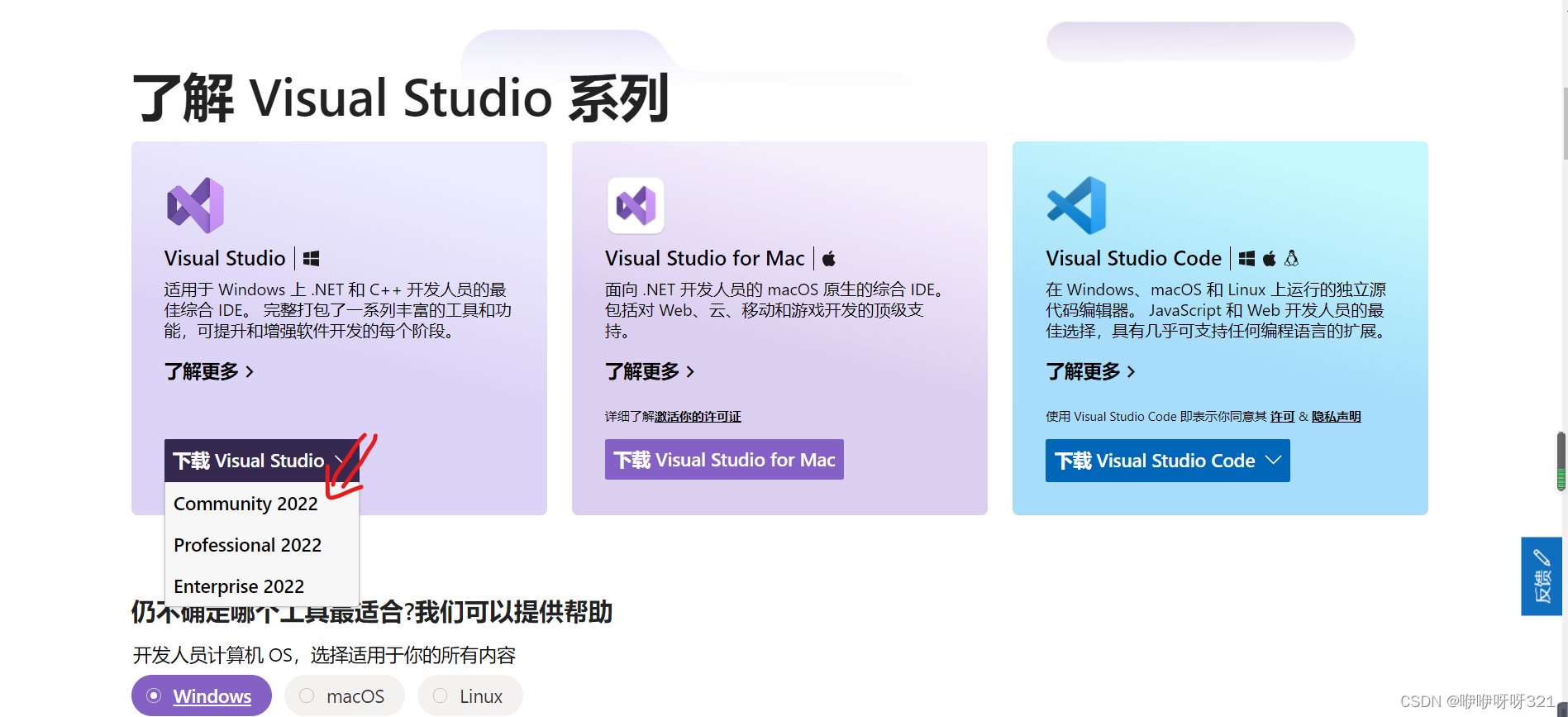
Task: Click the 了解 Visual Studio 系列 heading
Action: pyautogui.click(x=401, y=98)
